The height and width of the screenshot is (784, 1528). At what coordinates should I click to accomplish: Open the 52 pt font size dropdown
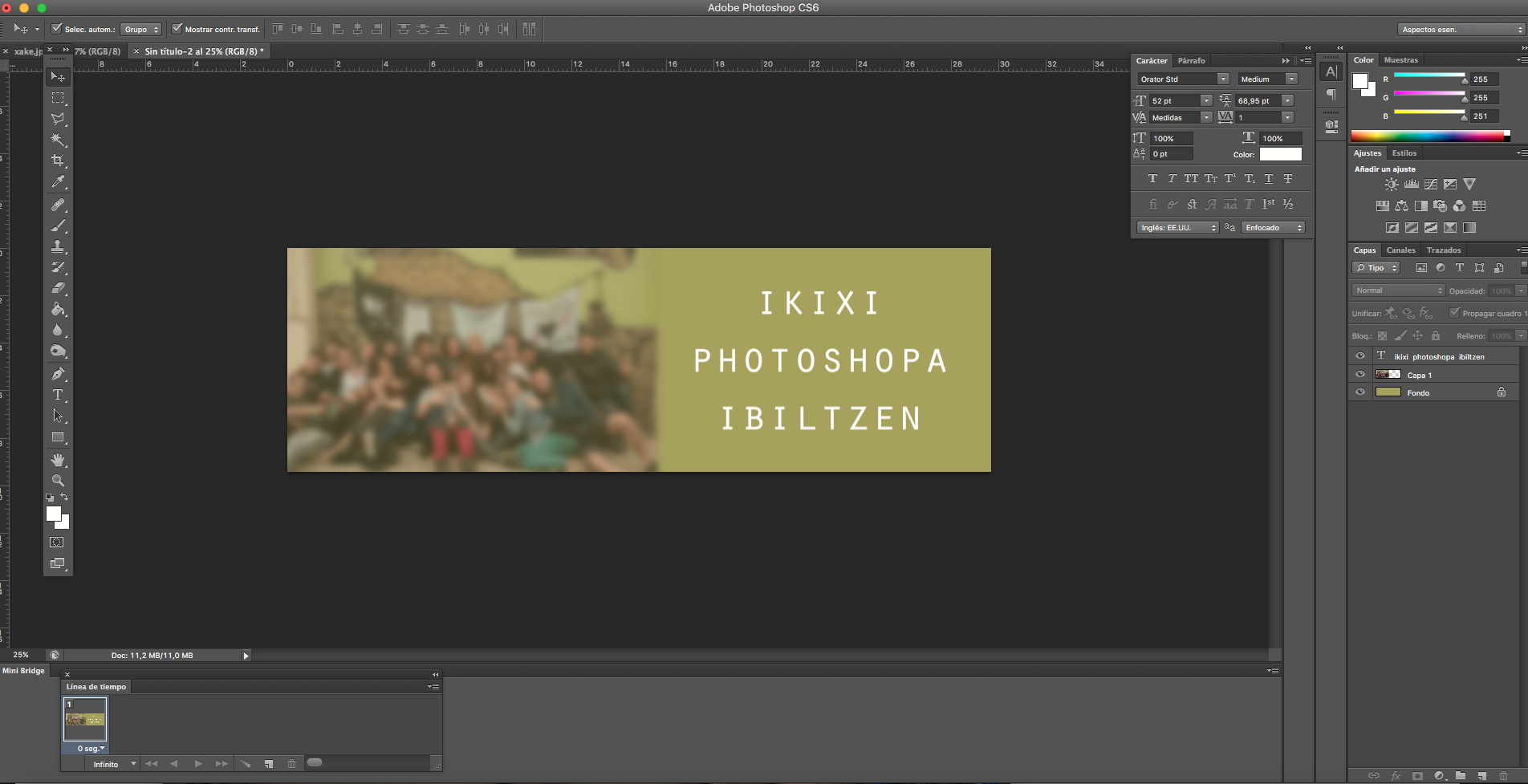pyautogui.click(x=1206, y=100)
